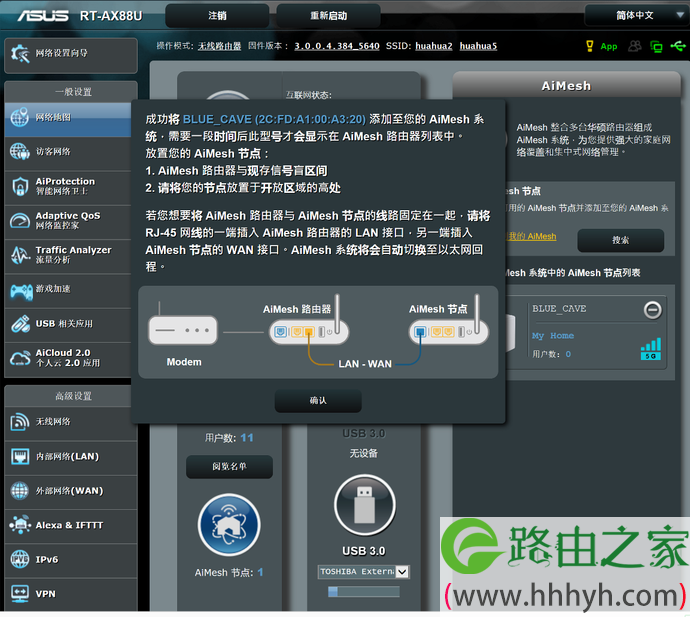Image resolution: width=690 pixels, height=617 pixels.
Task: Click the huahua2 SSID link
Action: click(433, 46)
